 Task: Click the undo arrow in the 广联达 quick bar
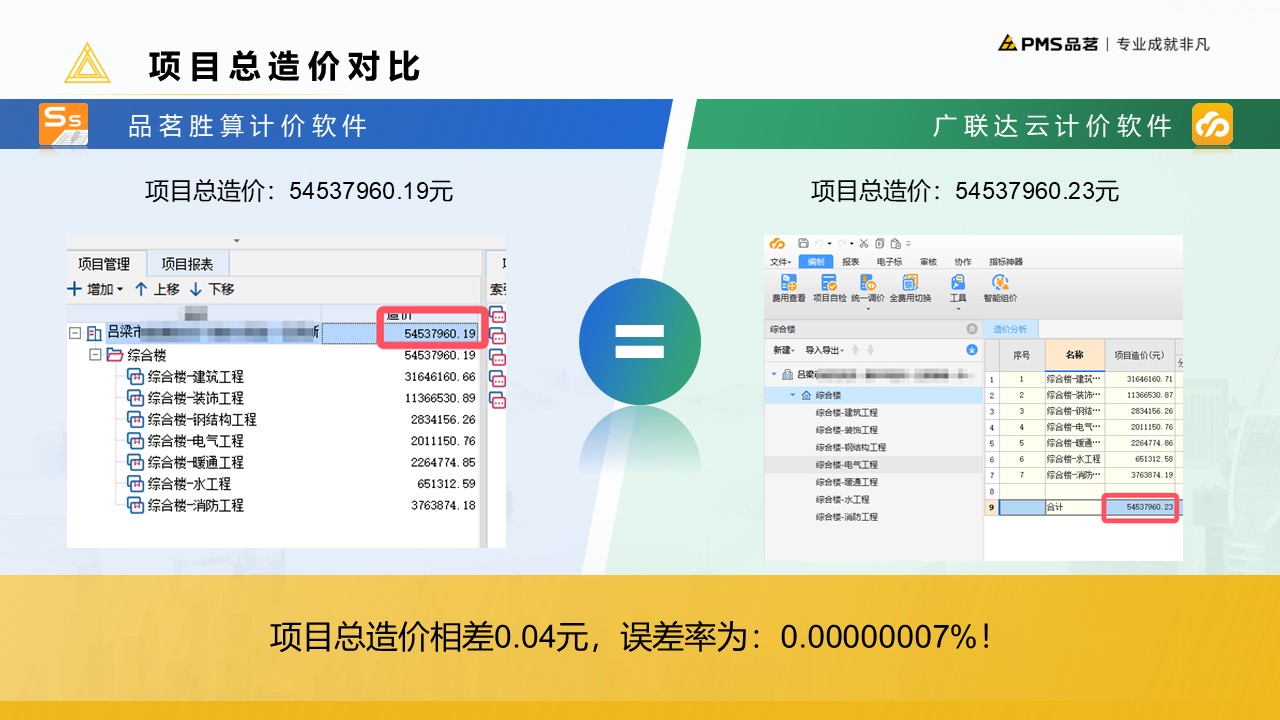[x=818, y=243]
